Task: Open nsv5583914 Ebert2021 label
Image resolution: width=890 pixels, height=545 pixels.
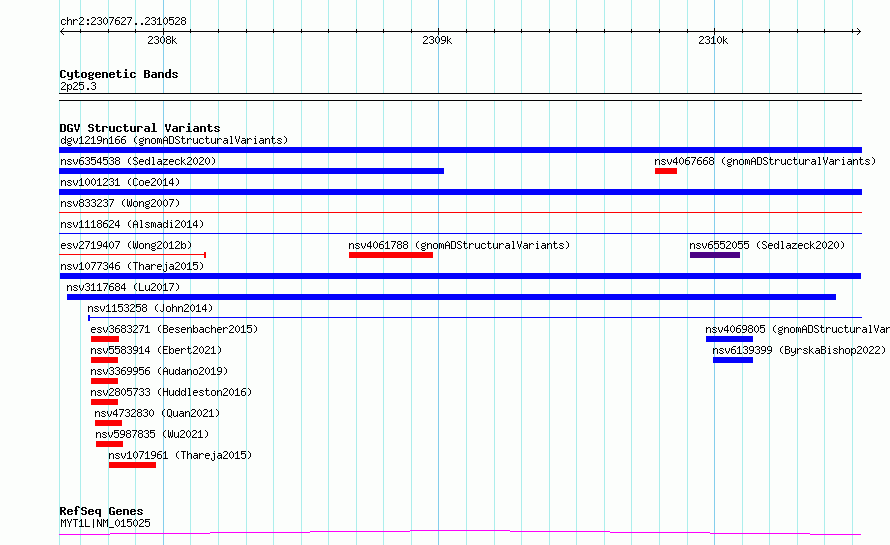Action: pyautogui.click(x=156, y=350)
